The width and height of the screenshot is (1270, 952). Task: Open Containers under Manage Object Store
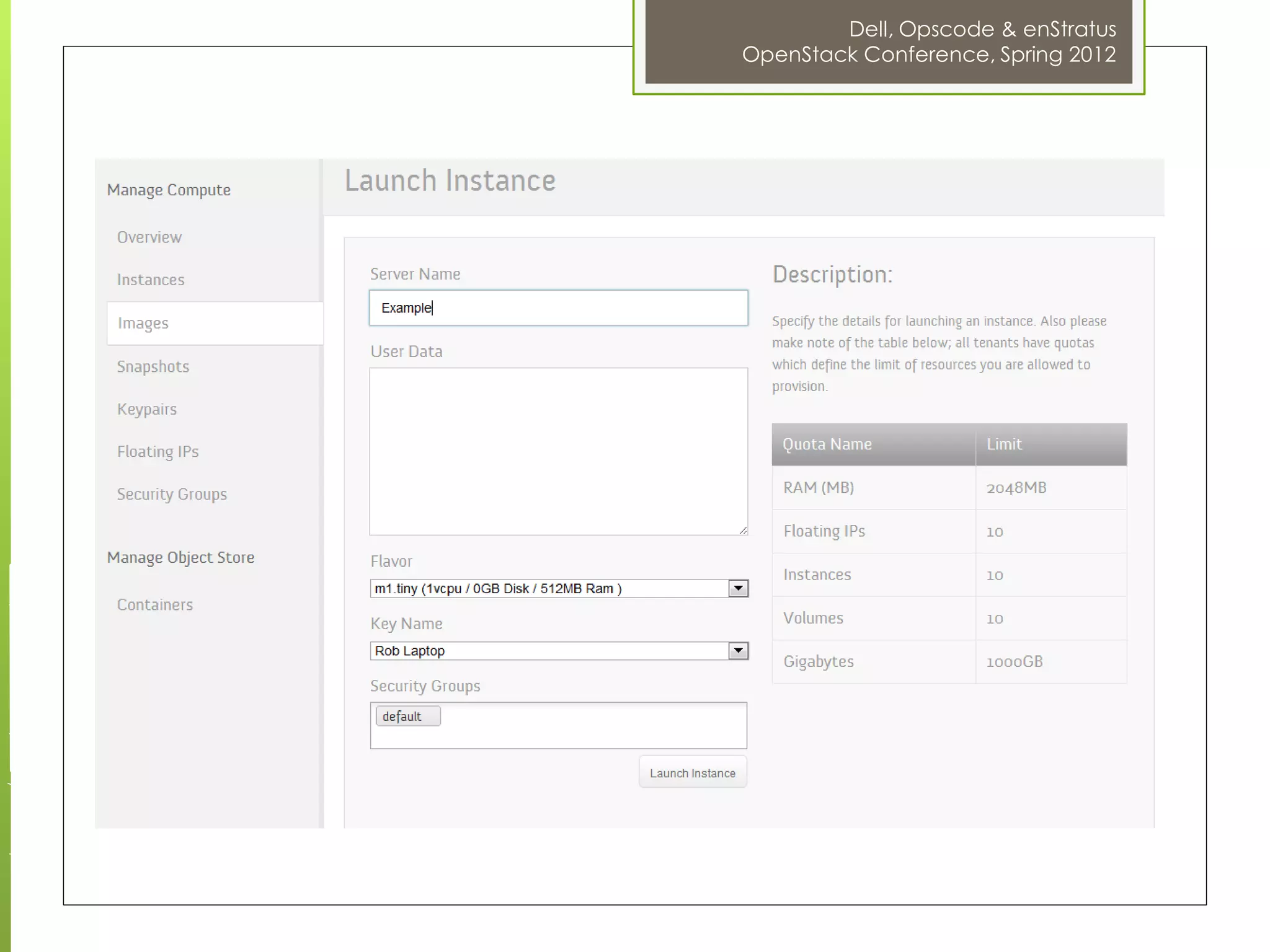click(155, 605)
